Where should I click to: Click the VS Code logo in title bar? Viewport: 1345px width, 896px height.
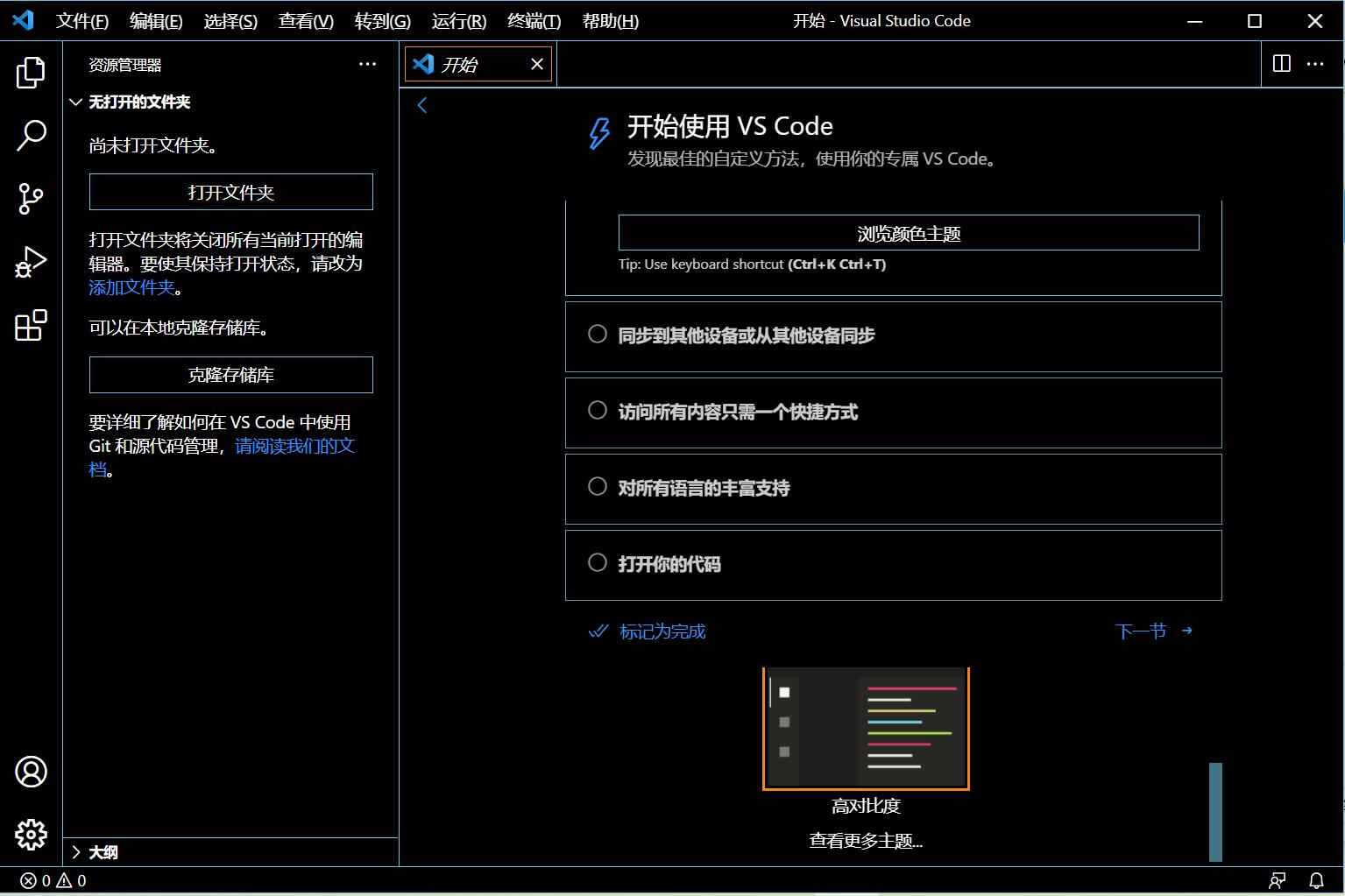[x=23, y=20]
